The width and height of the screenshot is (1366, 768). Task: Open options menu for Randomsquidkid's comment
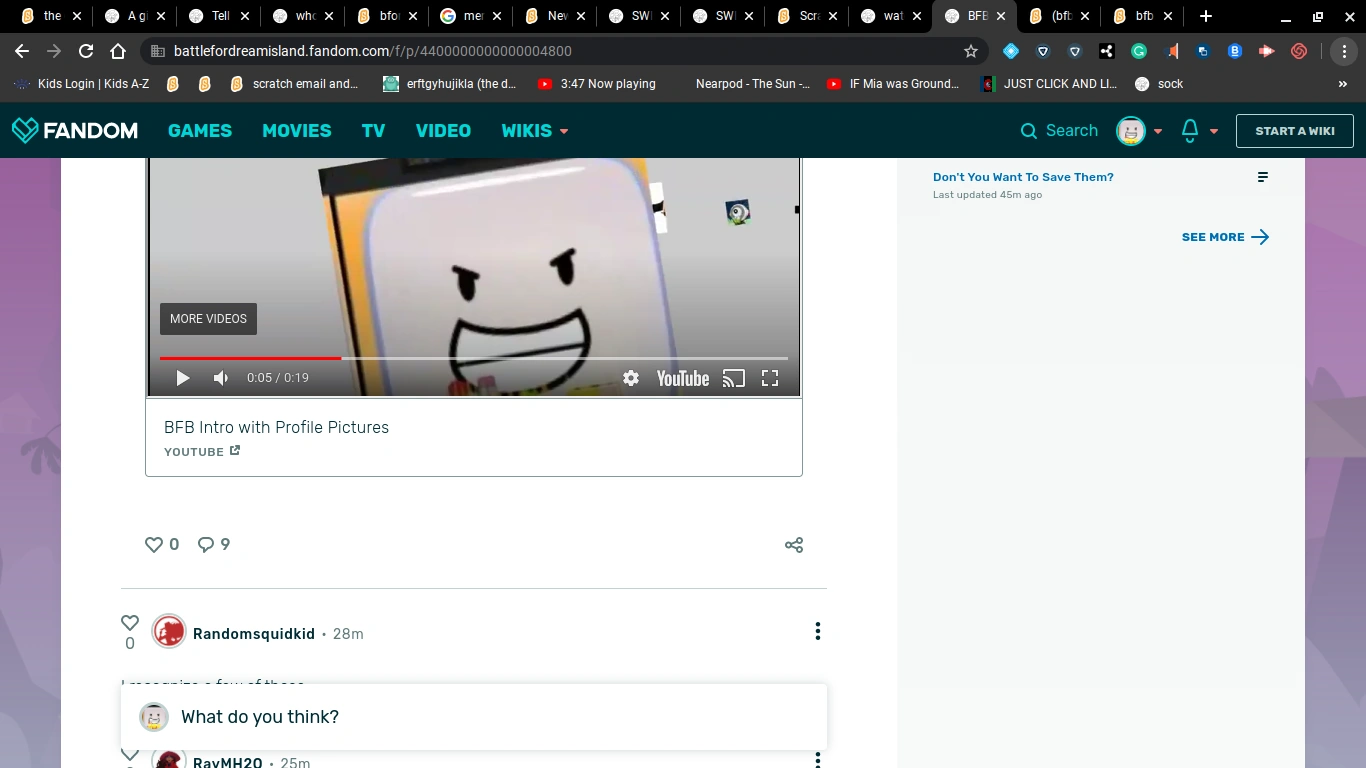point(818,631)
